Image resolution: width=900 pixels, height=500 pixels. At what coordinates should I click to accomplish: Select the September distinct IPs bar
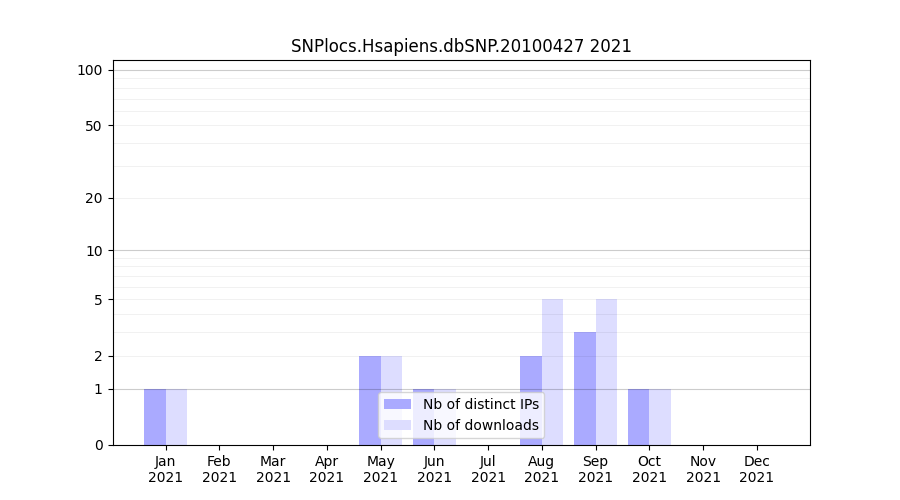(x=585, y=388)
